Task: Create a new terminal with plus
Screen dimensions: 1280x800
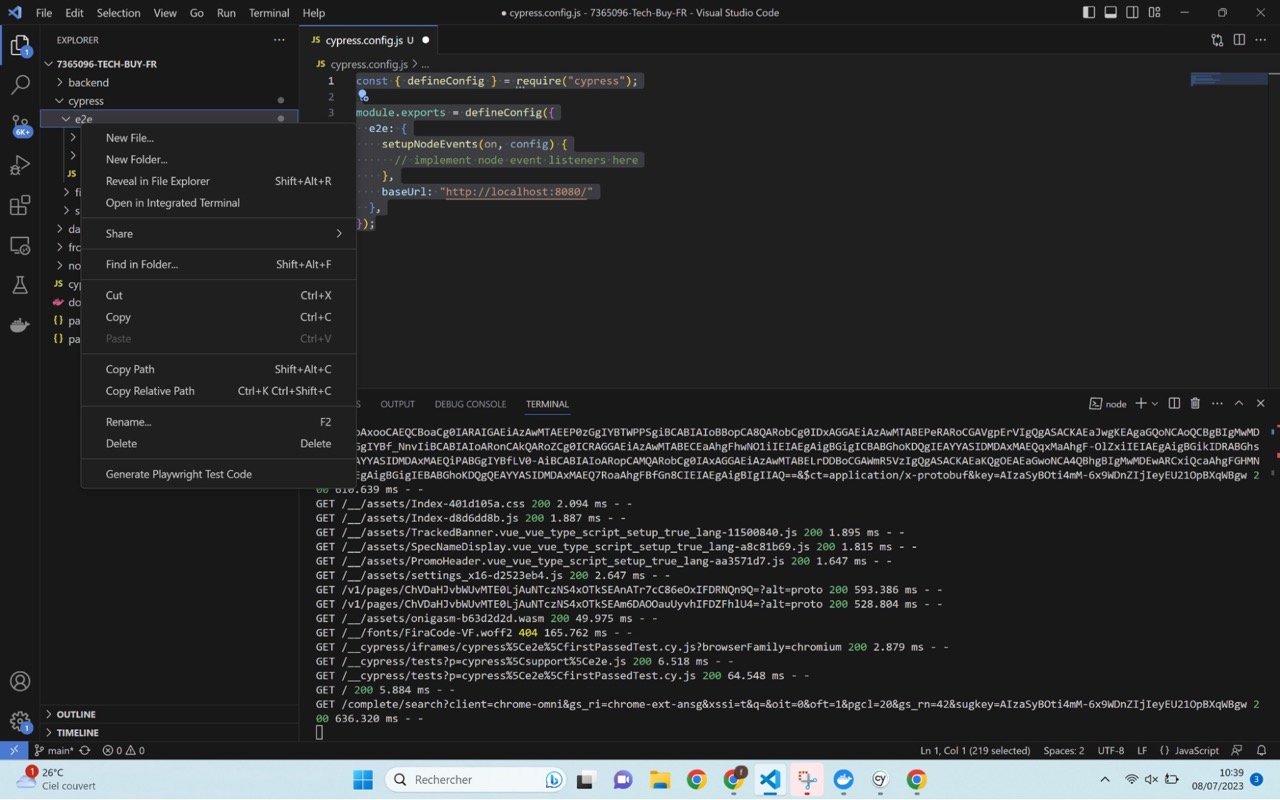Action: [1140, 403]
